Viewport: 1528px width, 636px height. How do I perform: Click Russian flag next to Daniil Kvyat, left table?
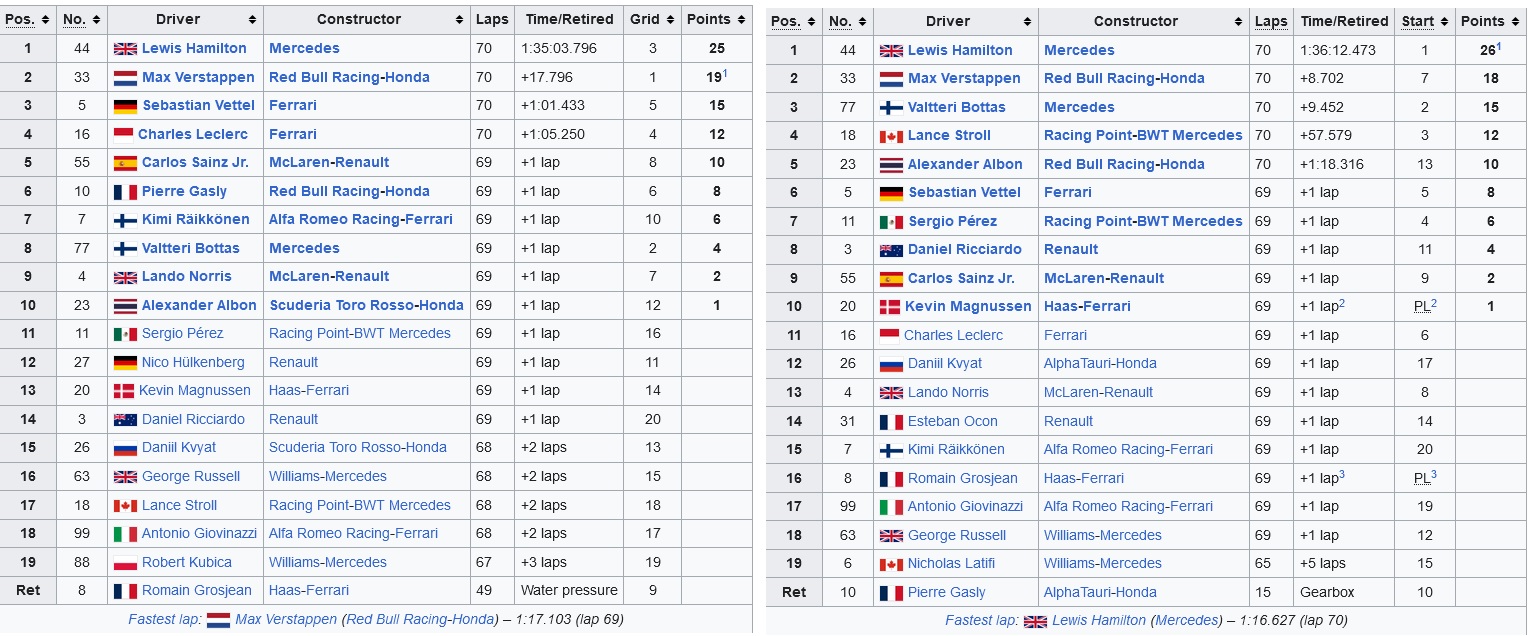tap(125, 447)
